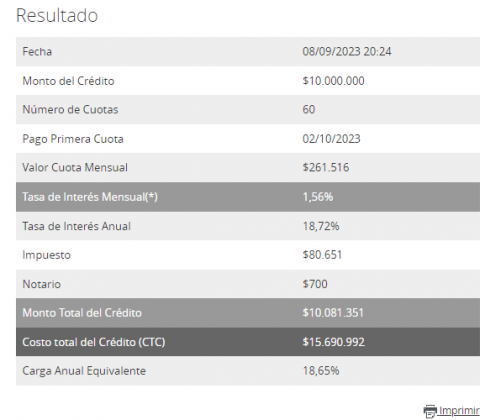Select Valor Cuota Mensual $261.516
Screen dimensions: 485x420
tap(326, 167)
